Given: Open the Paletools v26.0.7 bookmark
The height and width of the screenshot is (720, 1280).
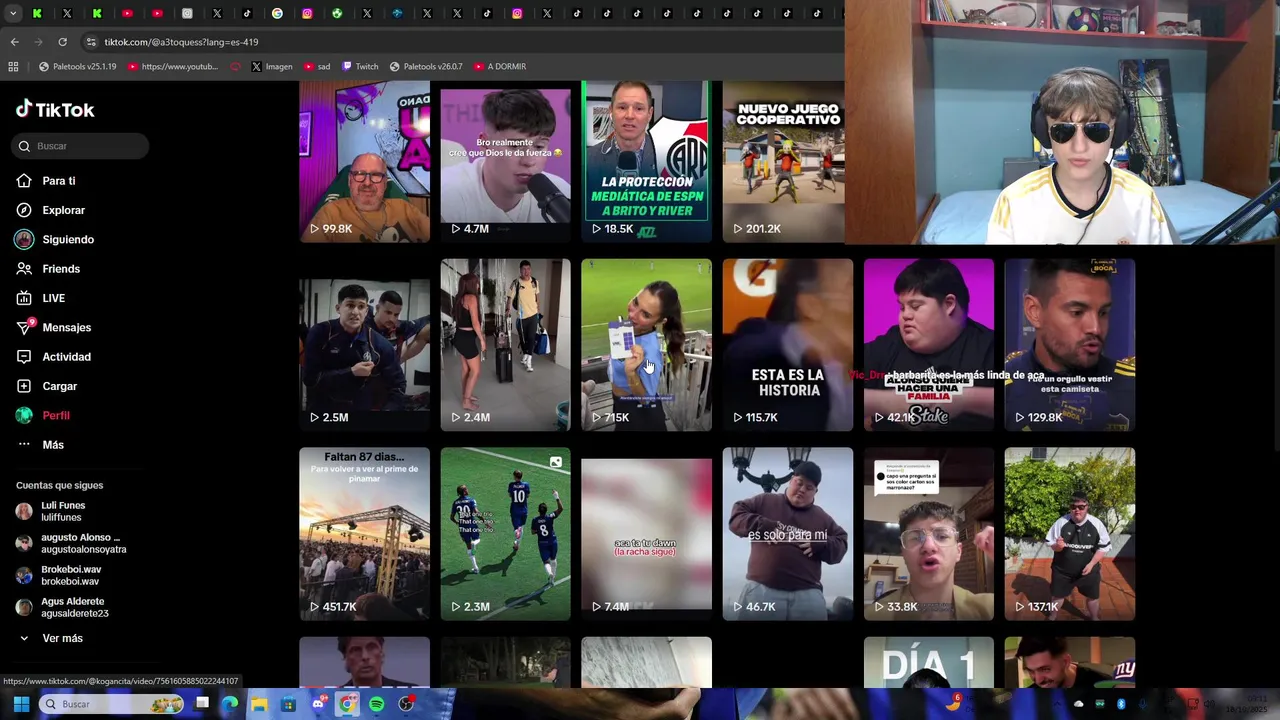Looking at the screenshot, I should tap(426, 66).
